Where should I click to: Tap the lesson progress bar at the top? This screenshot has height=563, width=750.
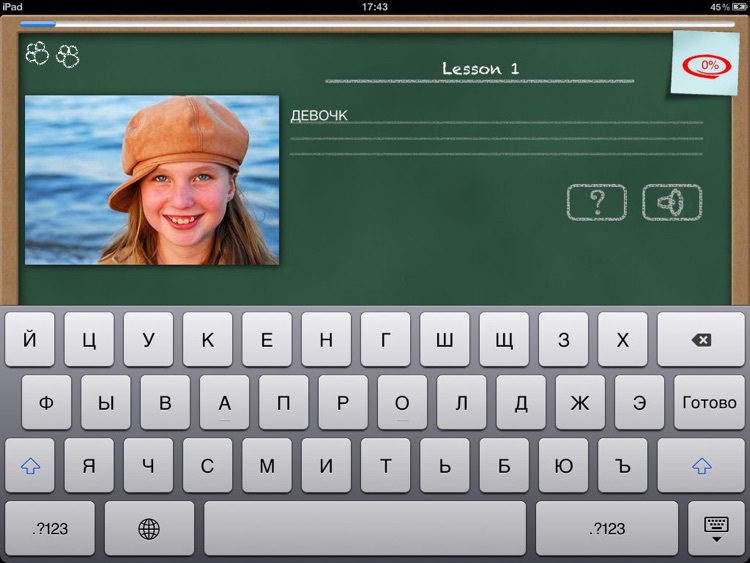pyautogui.click(x=377, y=24)
